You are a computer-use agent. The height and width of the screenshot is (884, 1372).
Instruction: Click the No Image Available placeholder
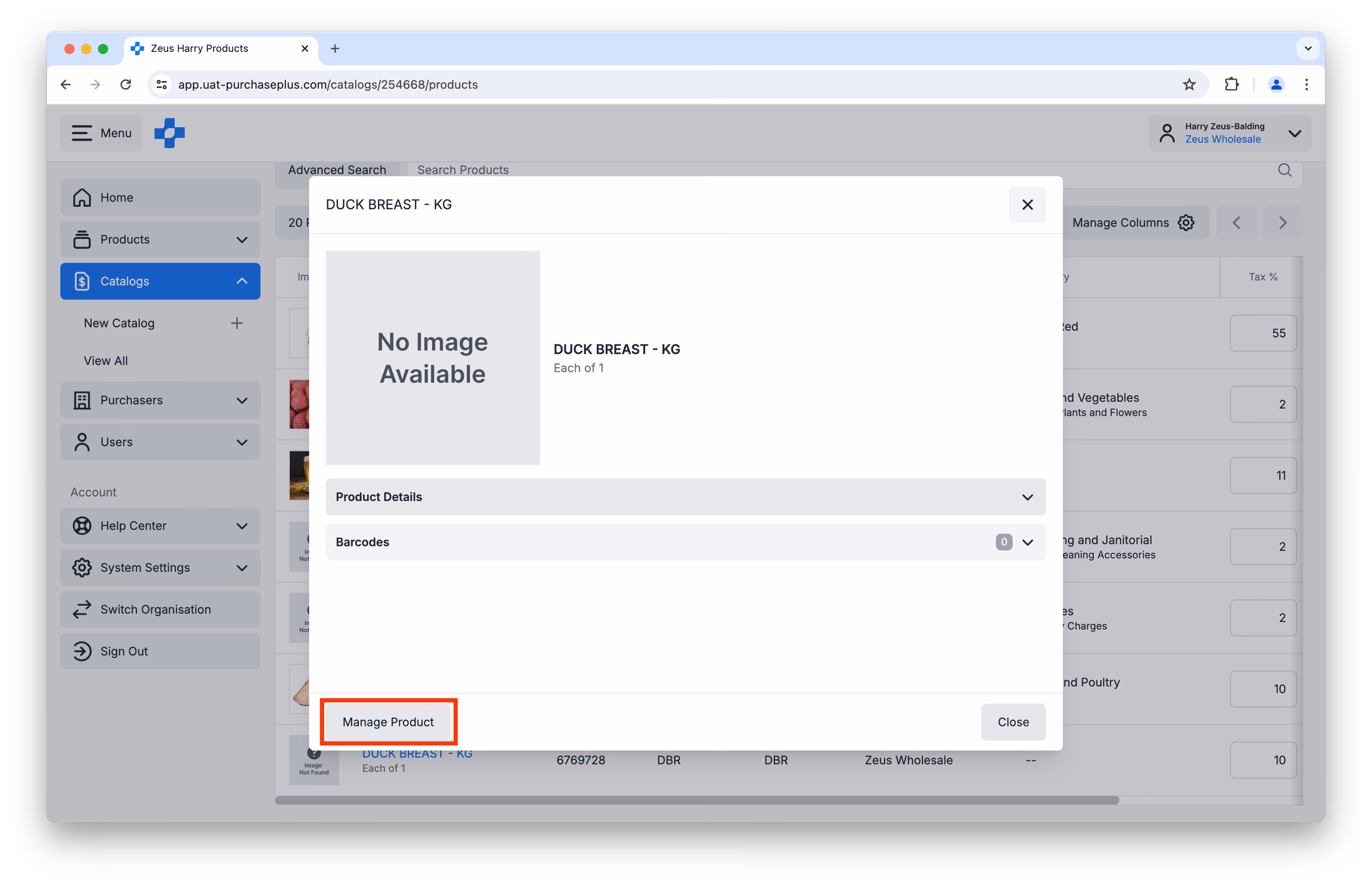pos(433,358)
